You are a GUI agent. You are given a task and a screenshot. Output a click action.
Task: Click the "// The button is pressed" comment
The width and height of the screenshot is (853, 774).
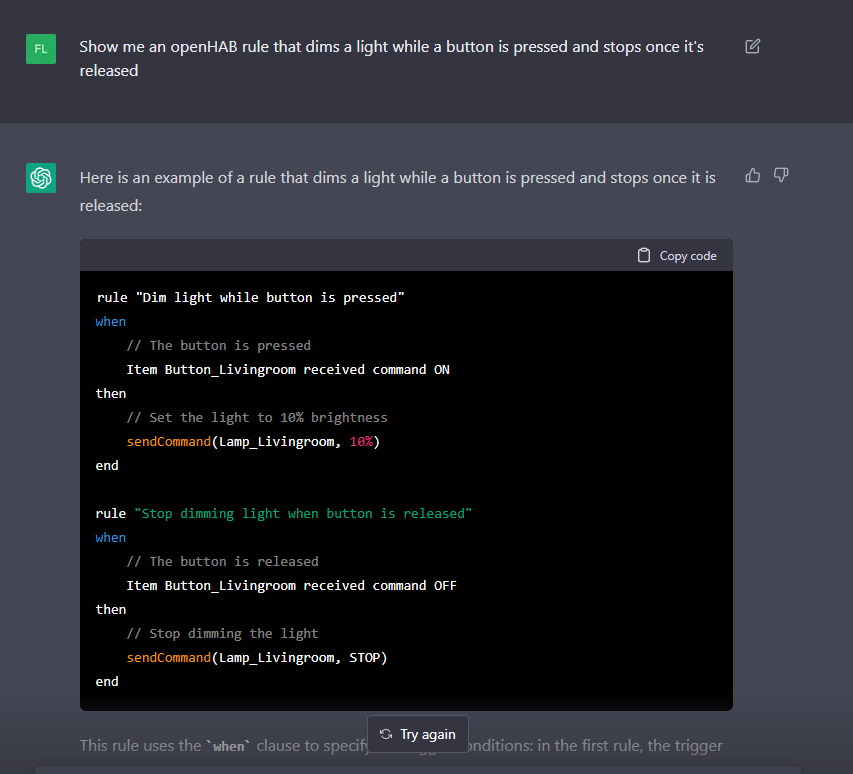tap(218, 345)
